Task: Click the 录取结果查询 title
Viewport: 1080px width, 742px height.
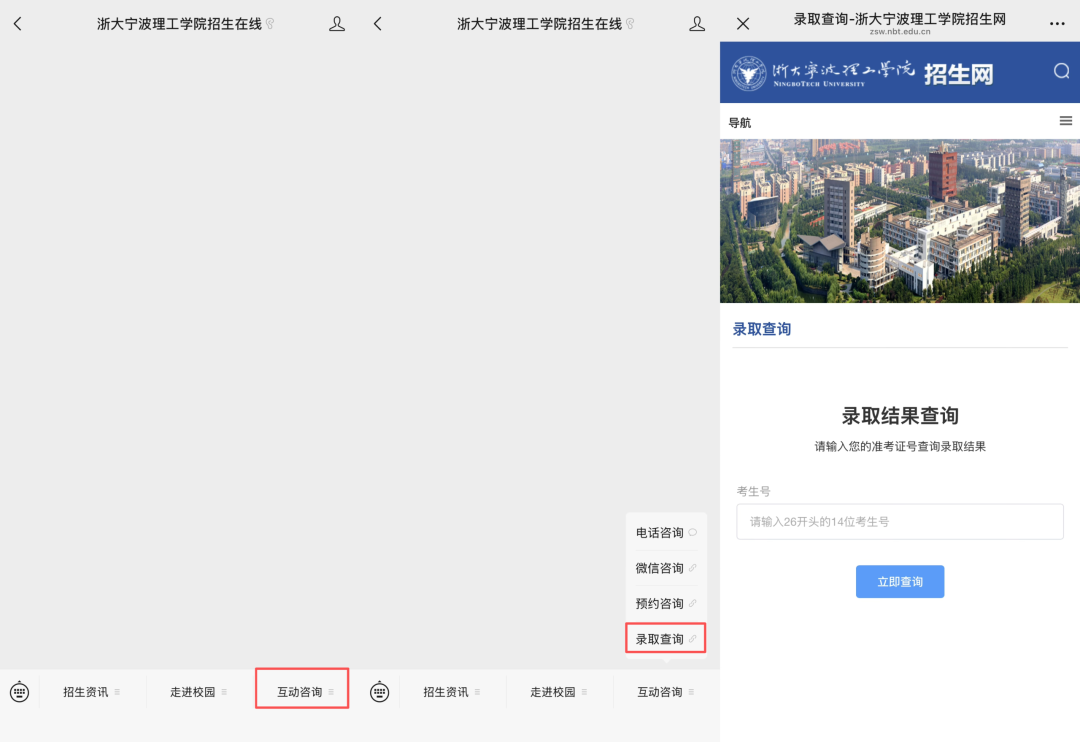Action: point(900,415)
